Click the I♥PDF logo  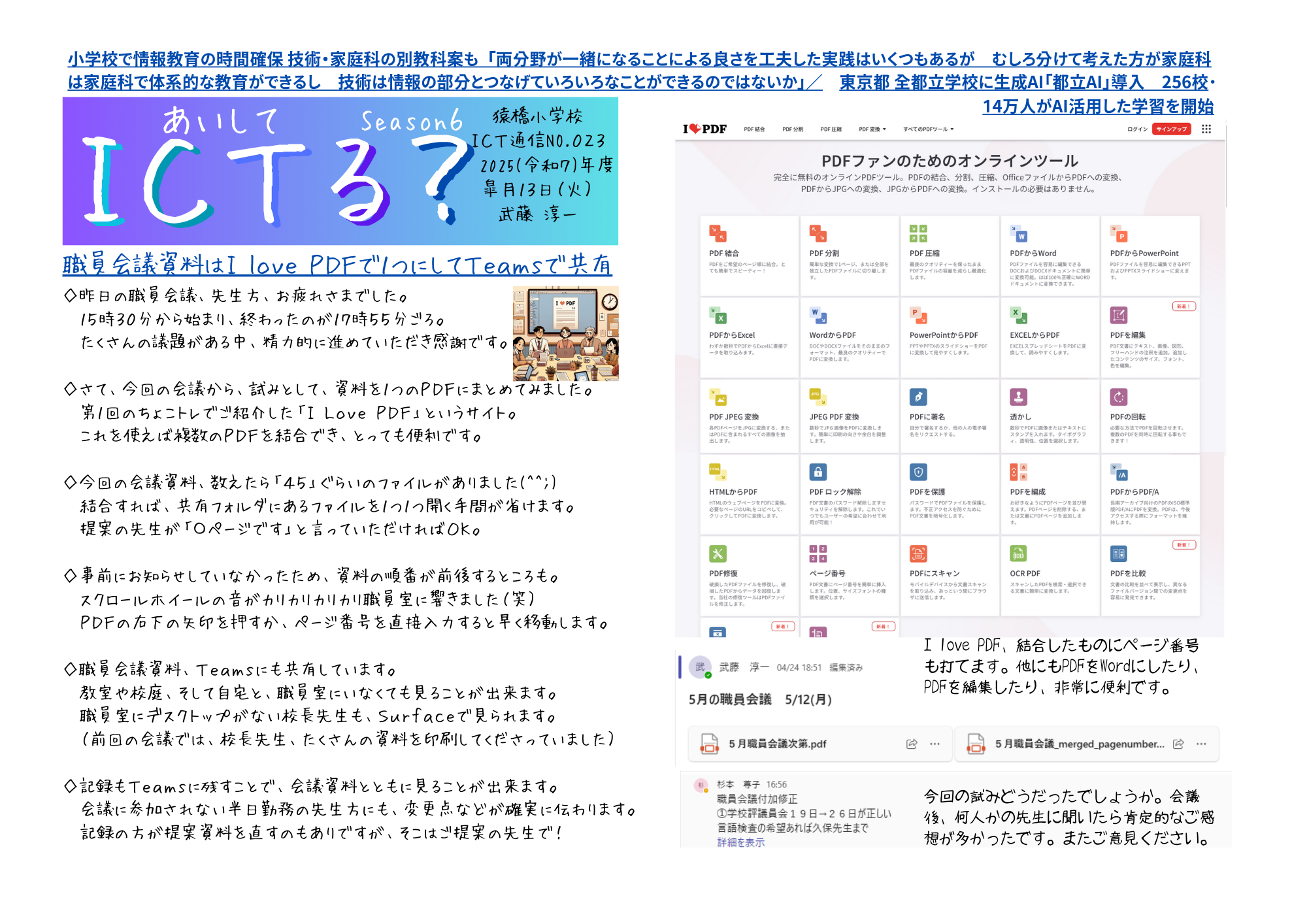(x=704, y=129)
